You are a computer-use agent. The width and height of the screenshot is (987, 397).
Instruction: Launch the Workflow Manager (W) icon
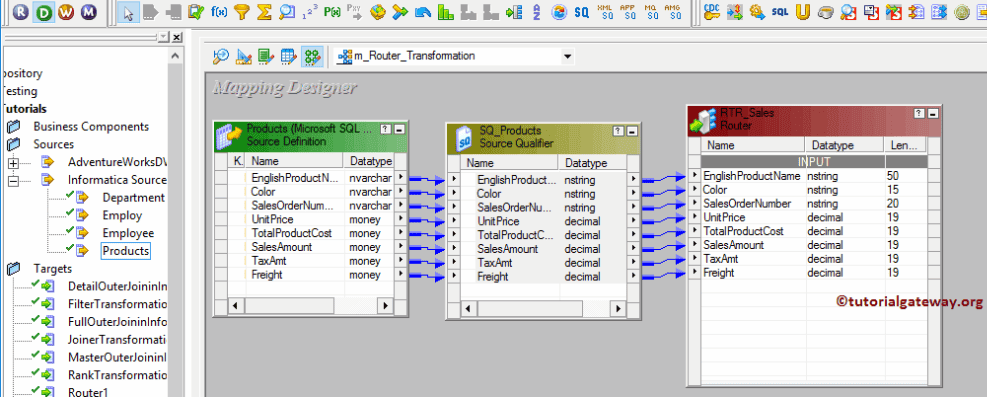point(67,11)
